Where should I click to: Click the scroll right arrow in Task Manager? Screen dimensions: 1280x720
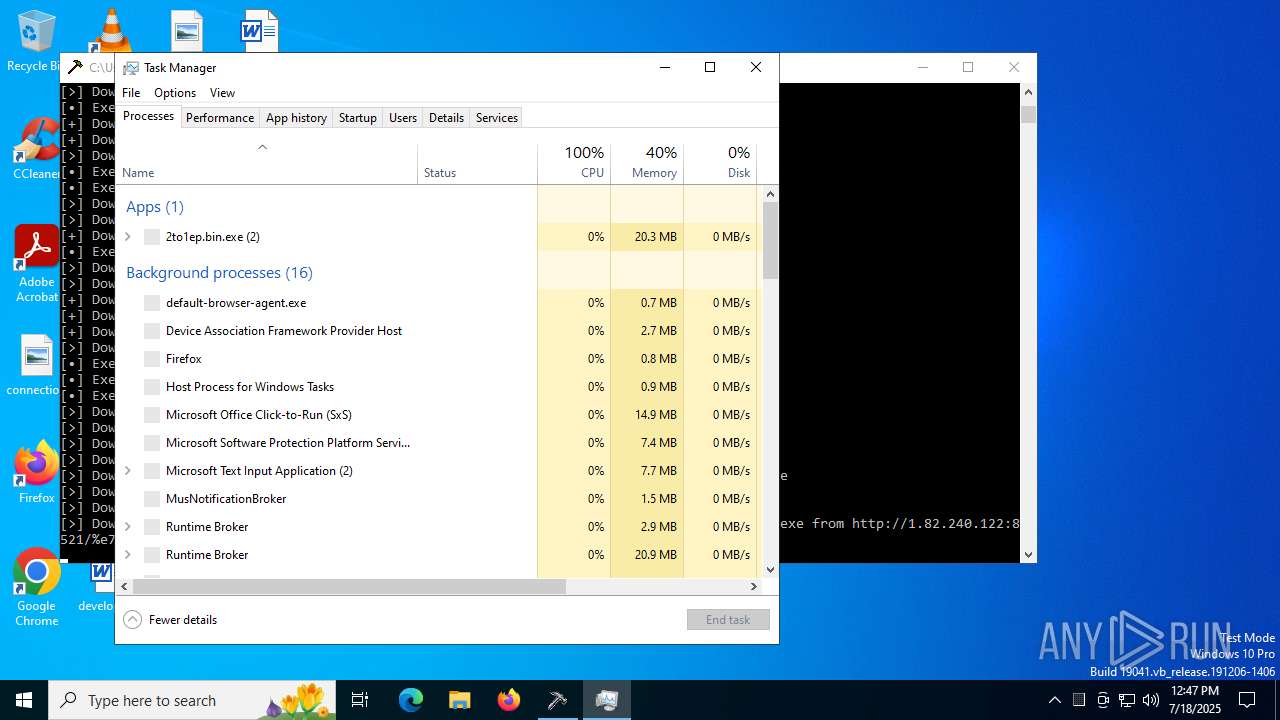(754, 586)
